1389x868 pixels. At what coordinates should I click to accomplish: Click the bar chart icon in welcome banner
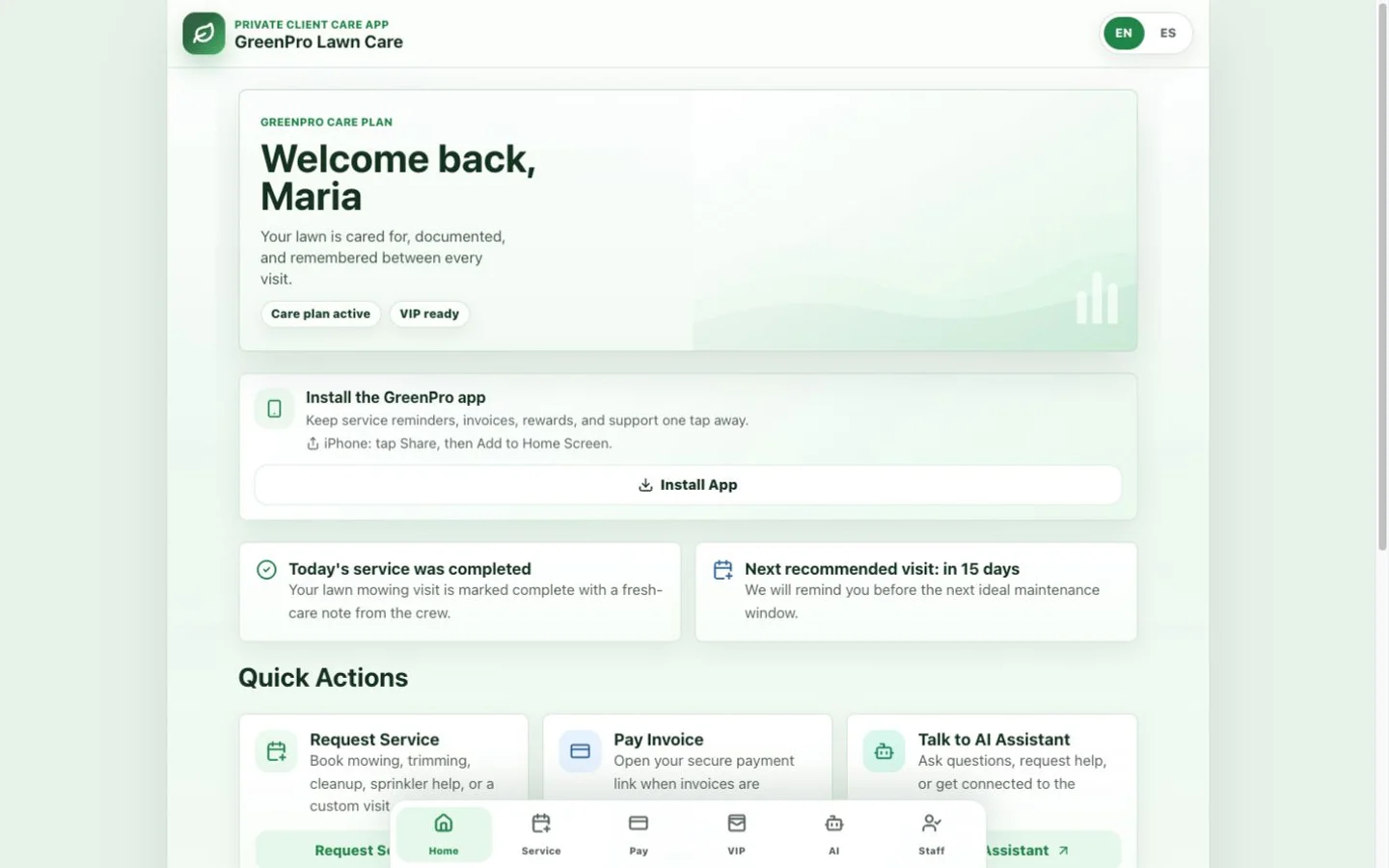tap(1097, 298)
